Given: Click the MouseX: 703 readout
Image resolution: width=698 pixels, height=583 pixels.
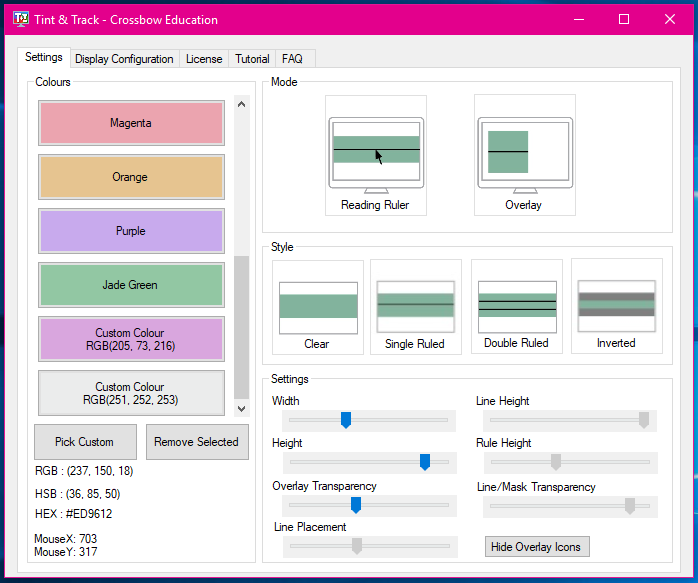Looking at the screenshot, I should pyautogui.click(x=66, y=538).
